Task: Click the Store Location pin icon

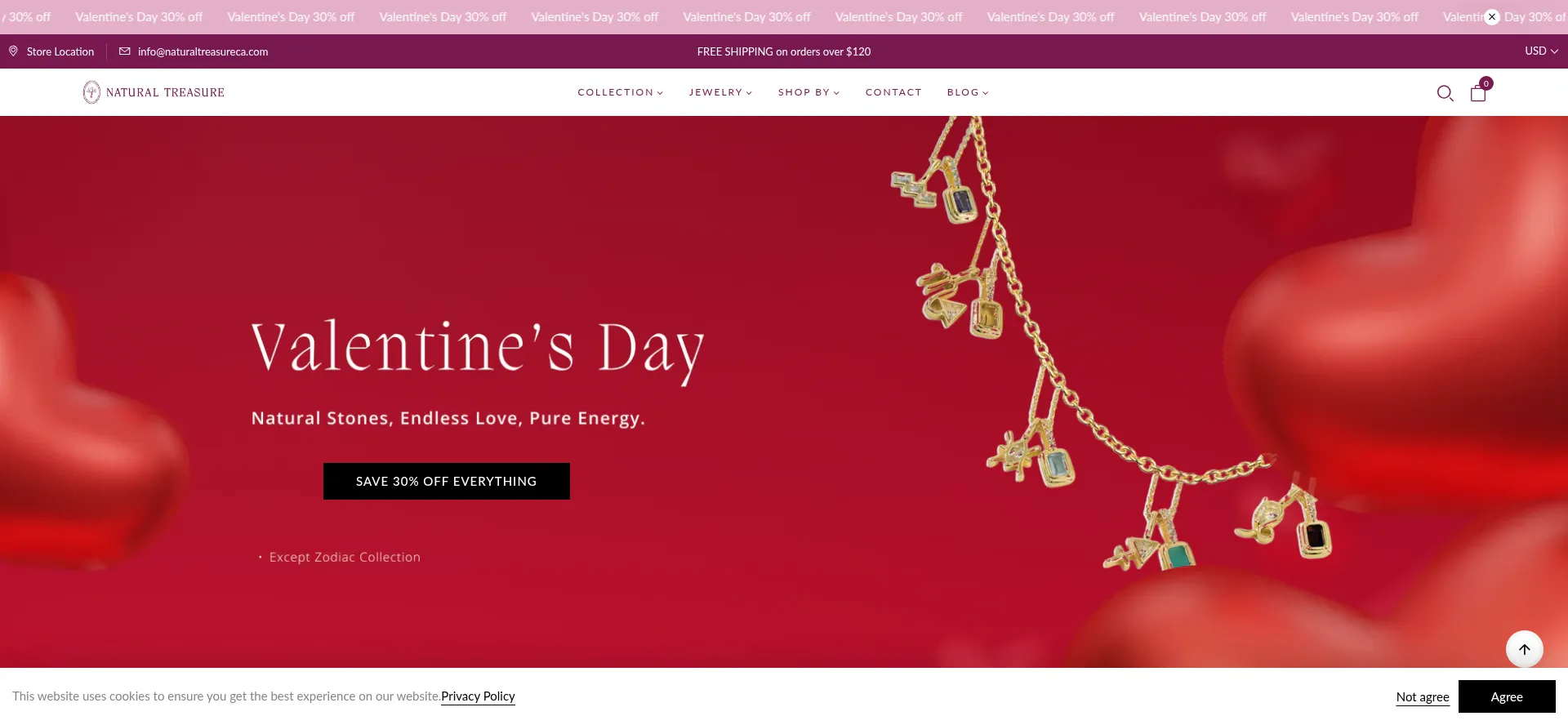Action: (x=13, y=51)
